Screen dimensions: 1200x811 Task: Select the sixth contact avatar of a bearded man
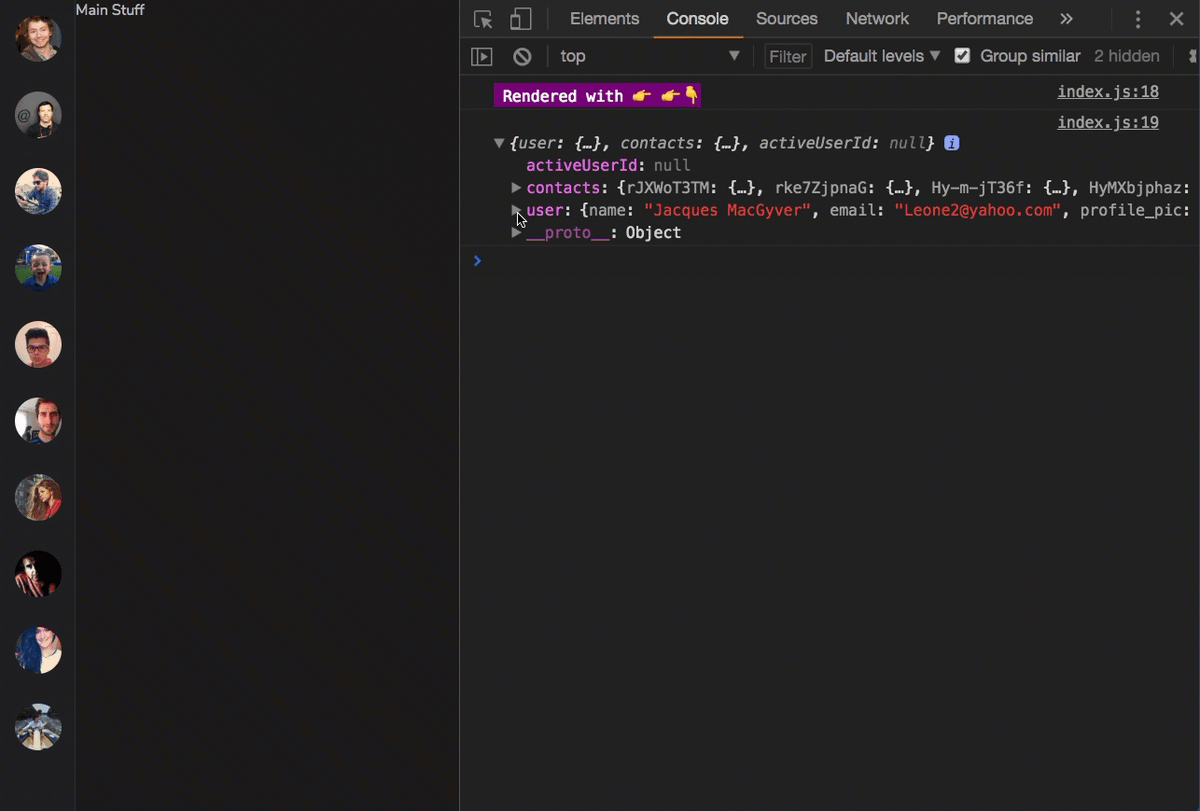(x=38, y=421)
